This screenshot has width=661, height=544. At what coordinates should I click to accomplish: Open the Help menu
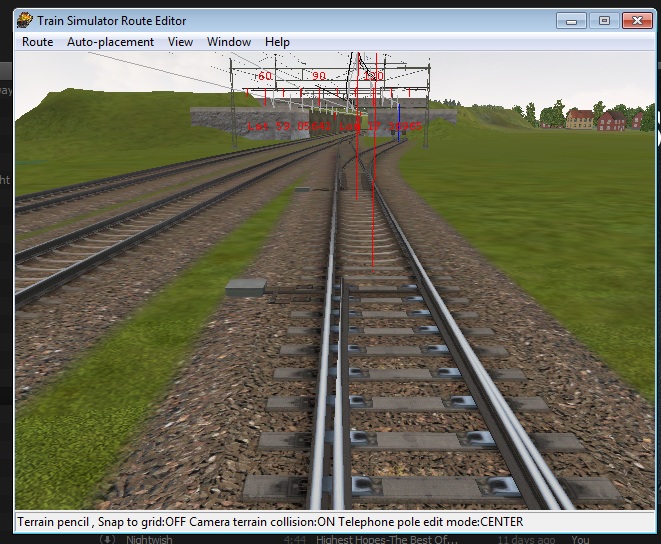click(277, 42)
